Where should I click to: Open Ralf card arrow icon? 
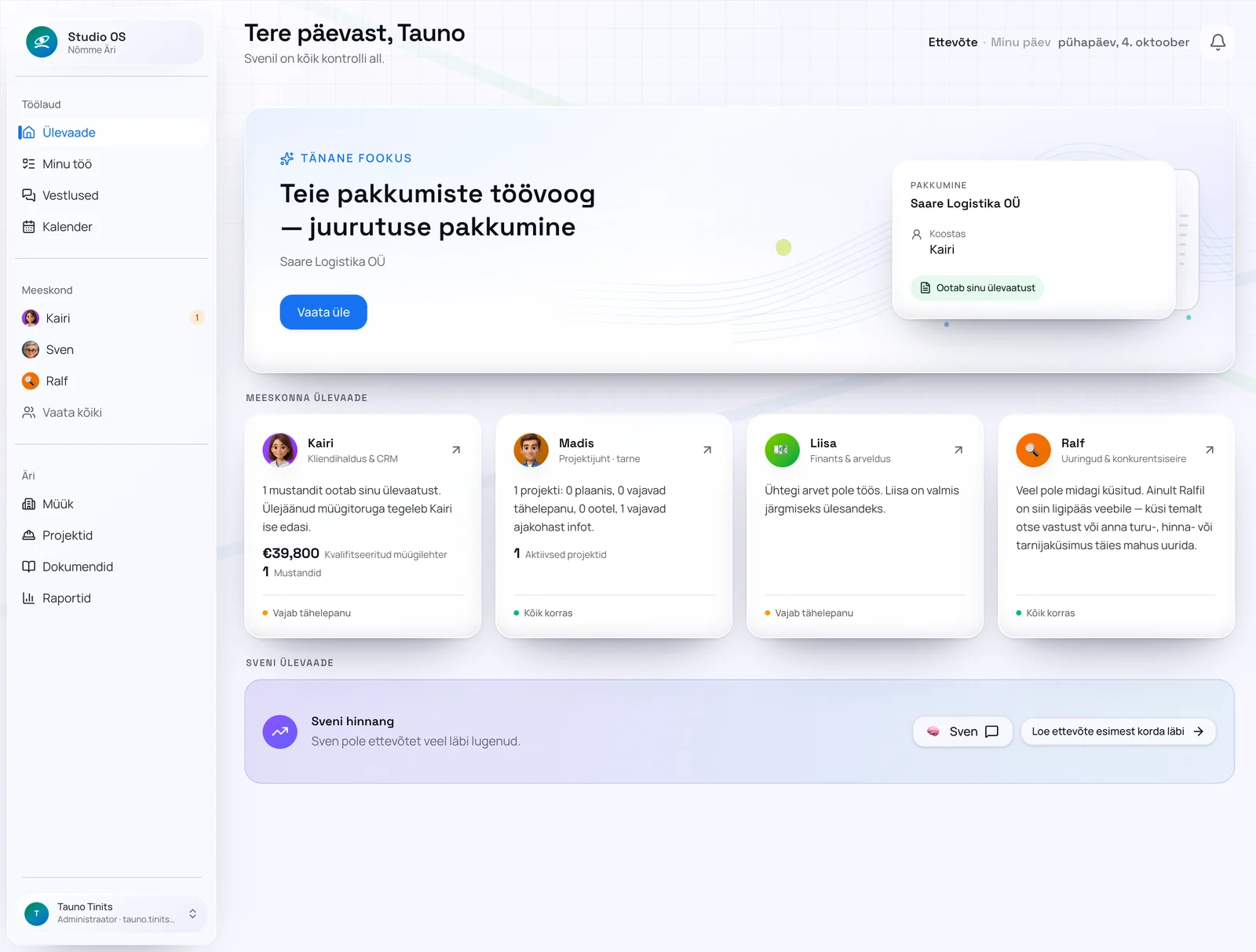(1210, 450)
